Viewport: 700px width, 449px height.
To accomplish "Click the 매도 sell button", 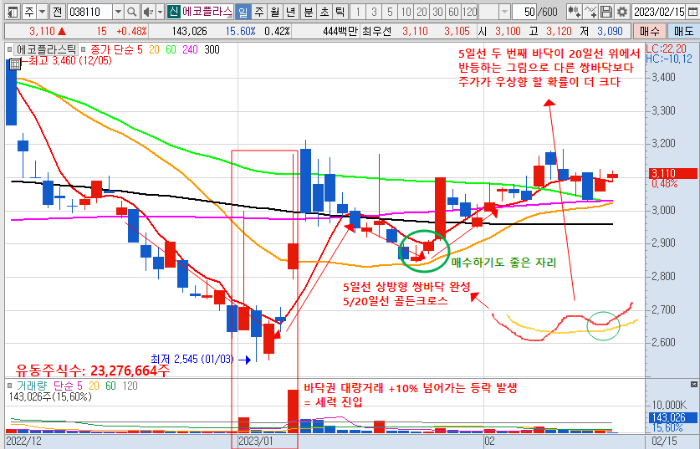I will pos(683,31).
